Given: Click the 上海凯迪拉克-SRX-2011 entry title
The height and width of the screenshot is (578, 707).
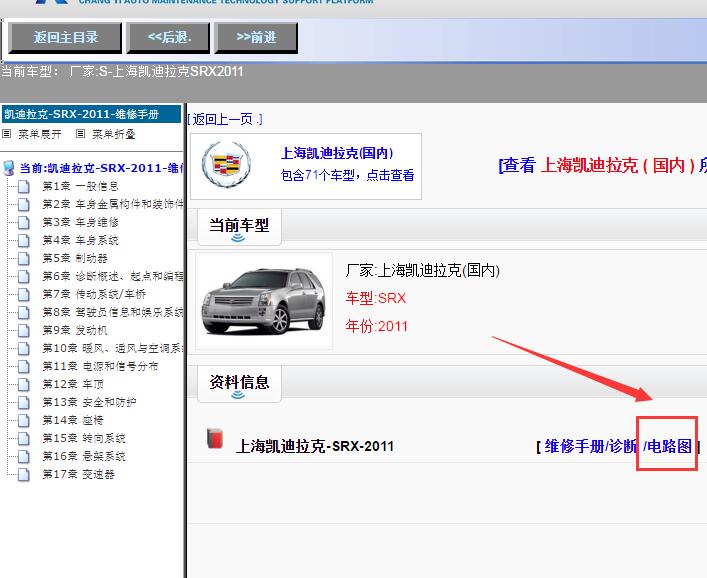Looking at the screenshot, I should 315,446.
